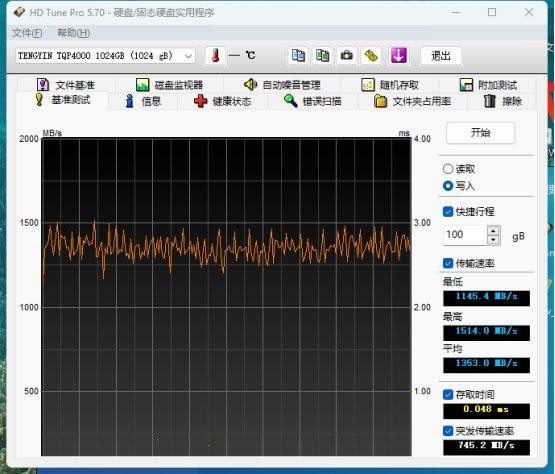This screenshot has height=474, width=555.
Task: Click the thermometer temperature icon
Action: click(x=215, y=56)
